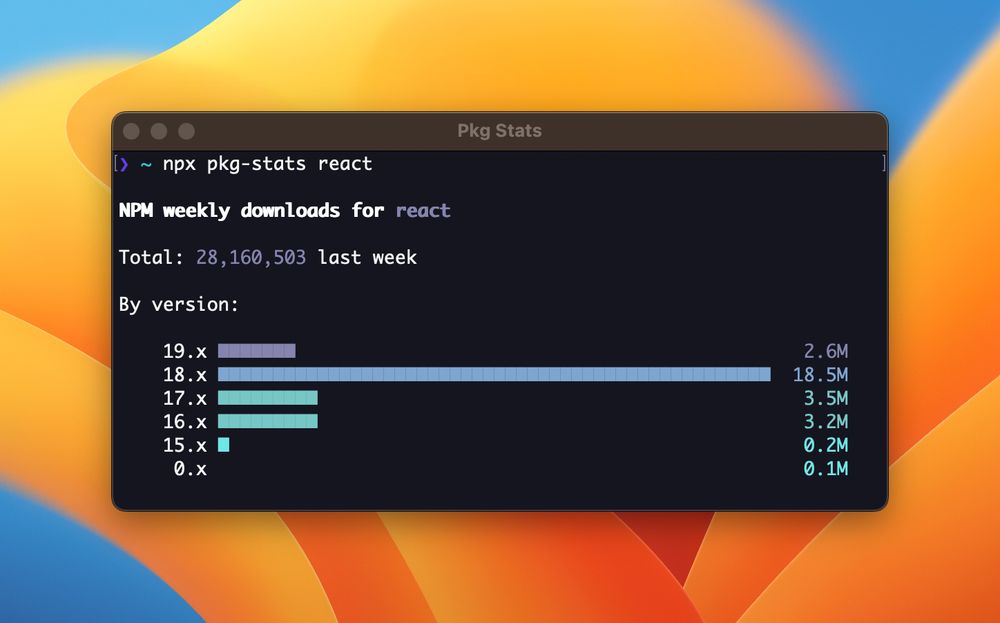1000x623 pixels.
Task: Click the long blue 18.x download bar
Action: tap(494, 374)
